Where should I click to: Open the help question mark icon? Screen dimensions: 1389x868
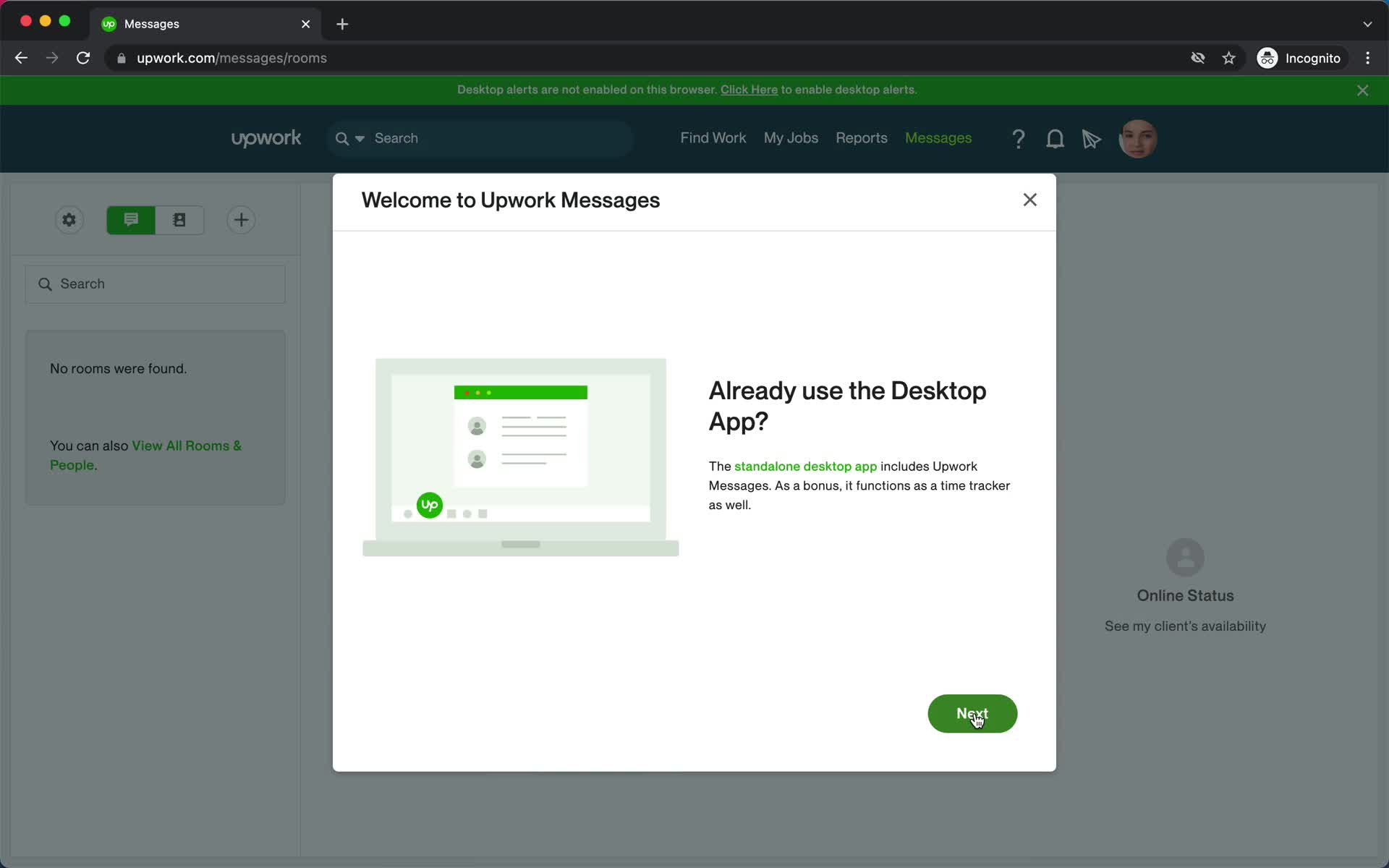pos(1018,139)
